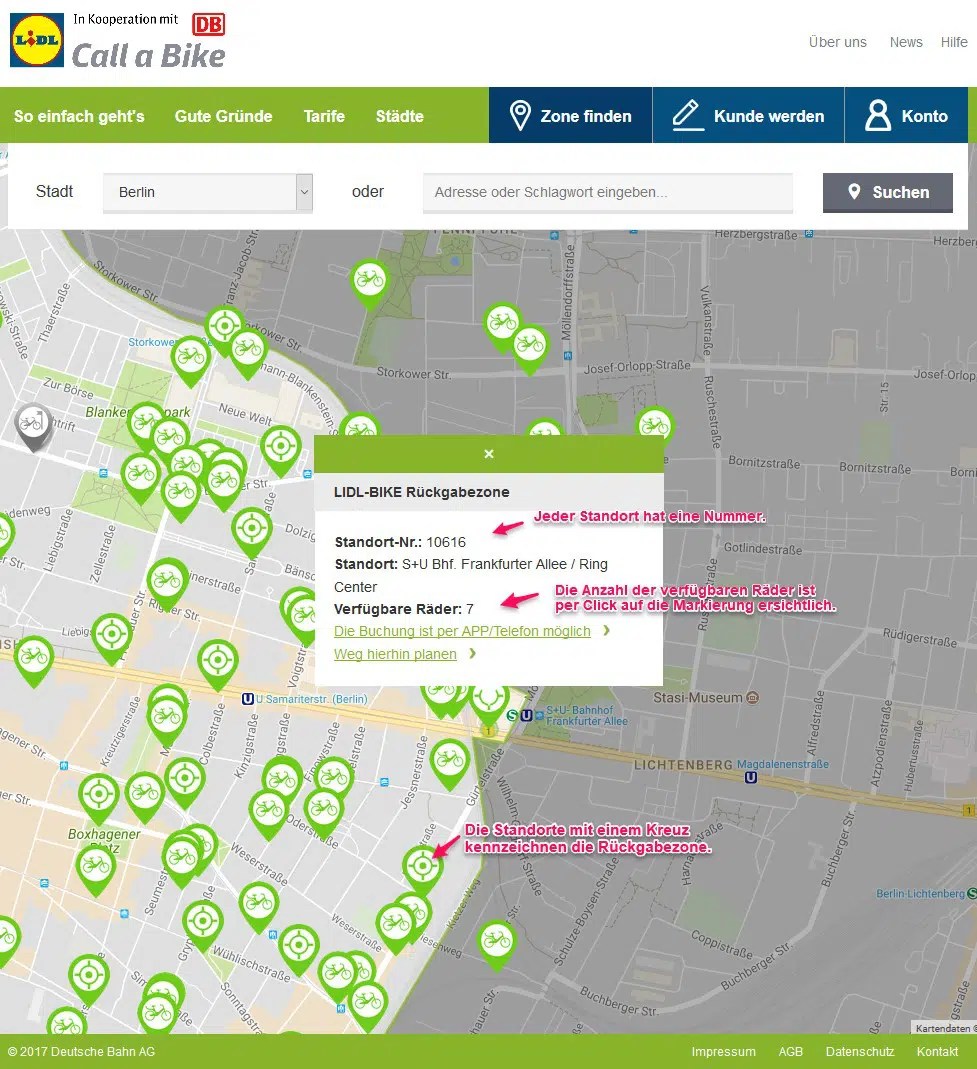The width and height of the screenshot is (977, 1069).
Task: Go to Über uns page
Action: tap(837, 42)
